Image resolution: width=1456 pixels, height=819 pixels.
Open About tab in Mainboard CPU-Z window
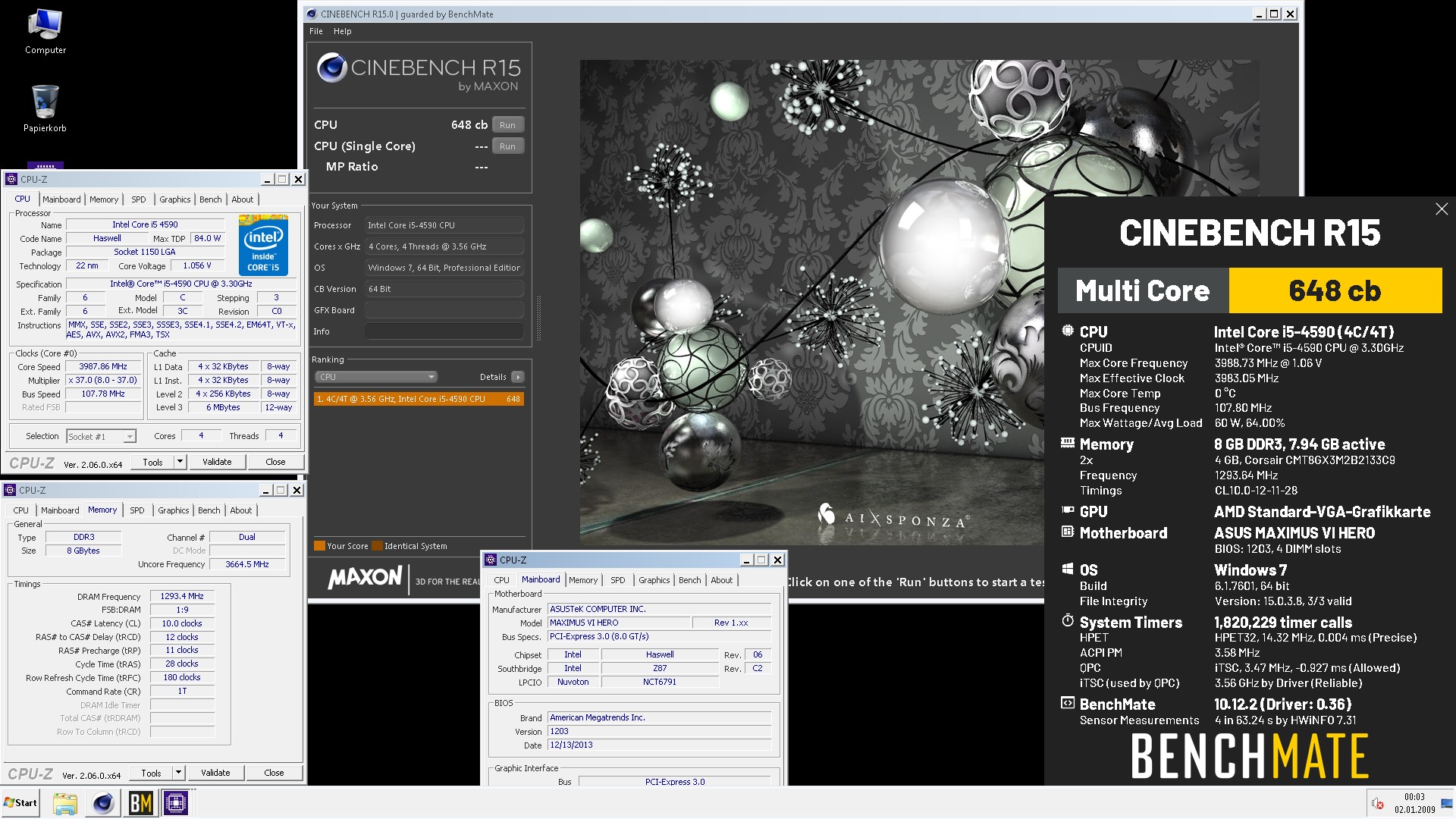(722, 580)
